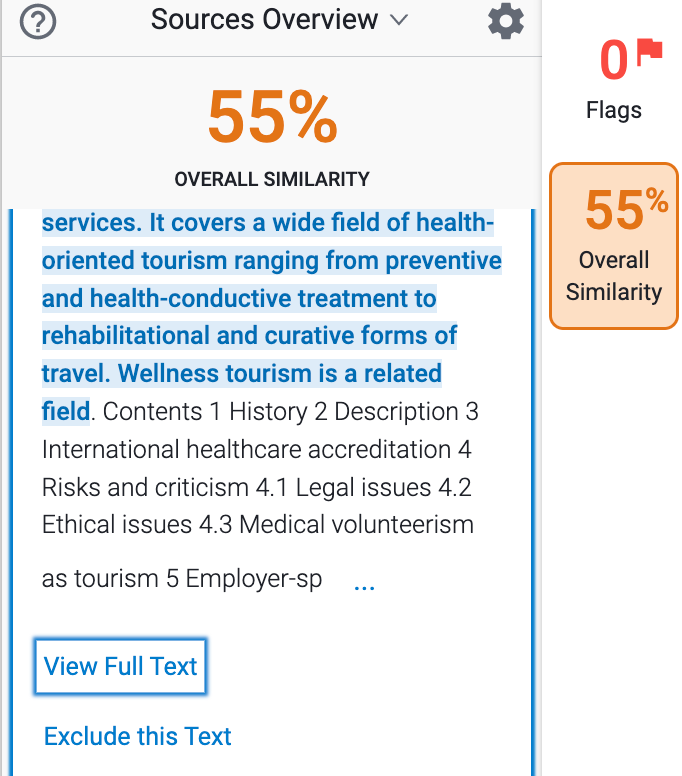Click the OVERALL SIMILARITY caption text

272,179
